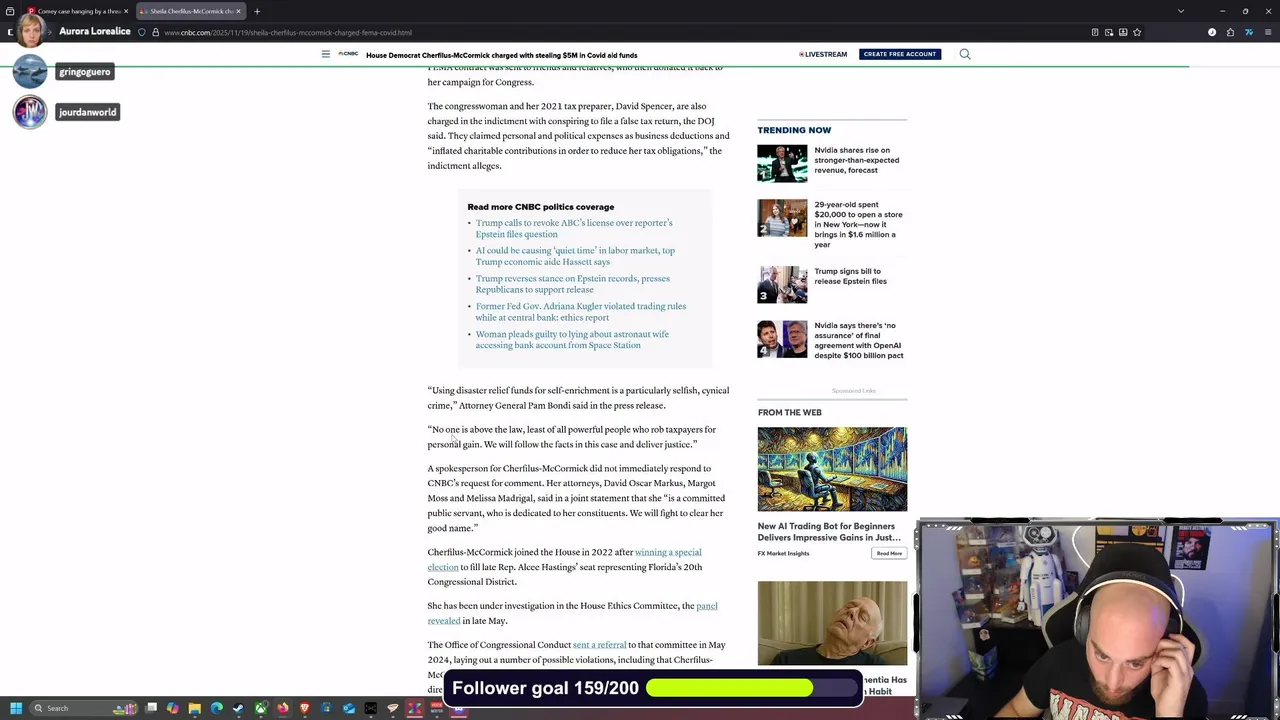Open File Explorer from taskbar
The width and height of the screenshot is (1280, 720).
(195, 708)
